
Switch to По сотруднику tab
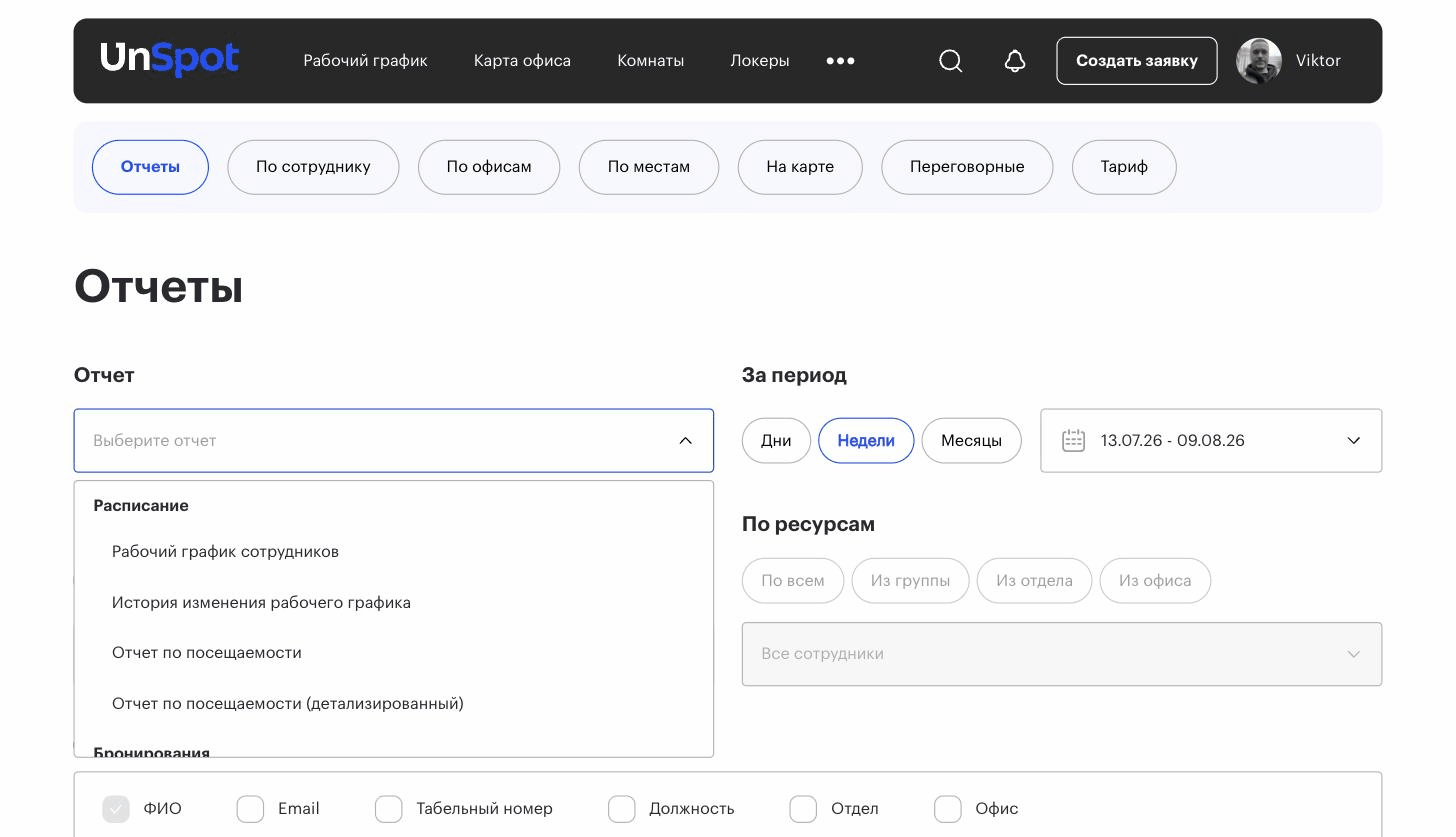click(x=313, y=167)
